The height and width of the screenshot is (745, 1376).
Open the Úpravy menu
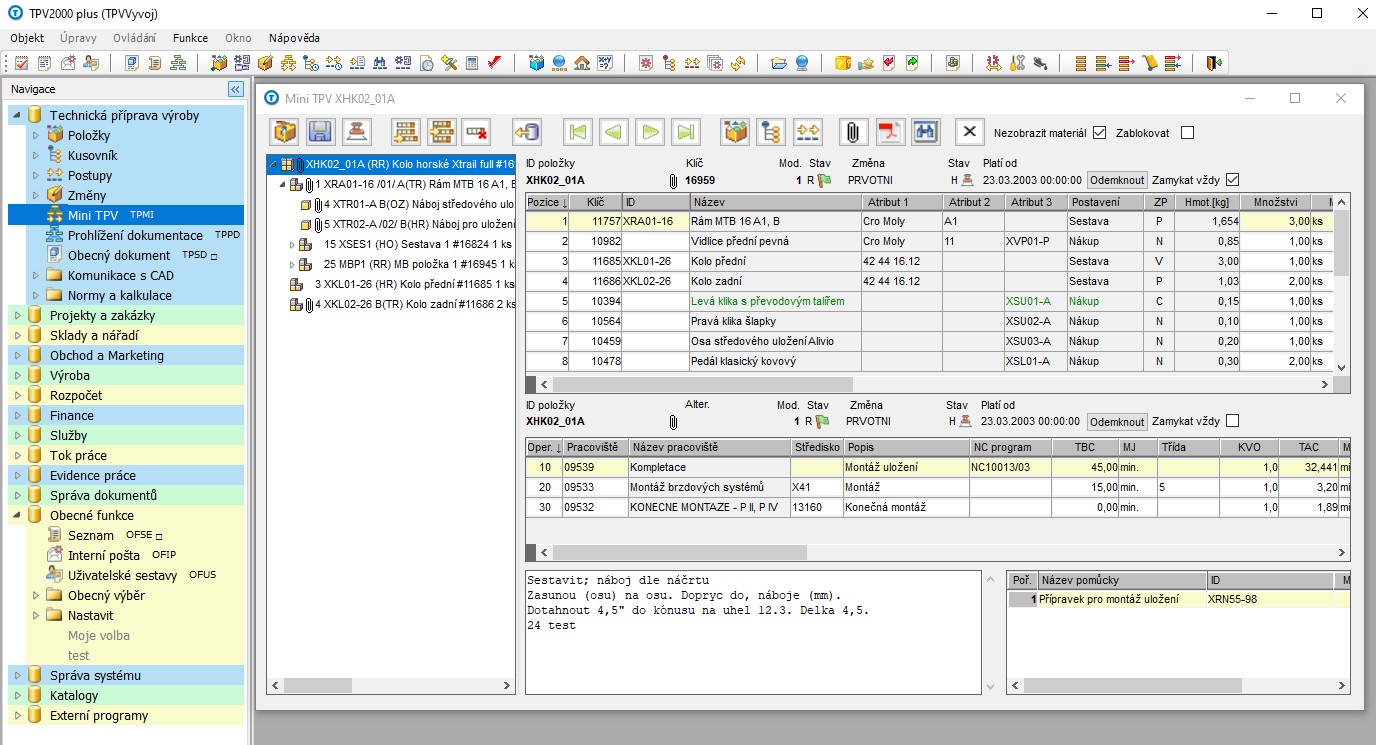coord(78,38)
